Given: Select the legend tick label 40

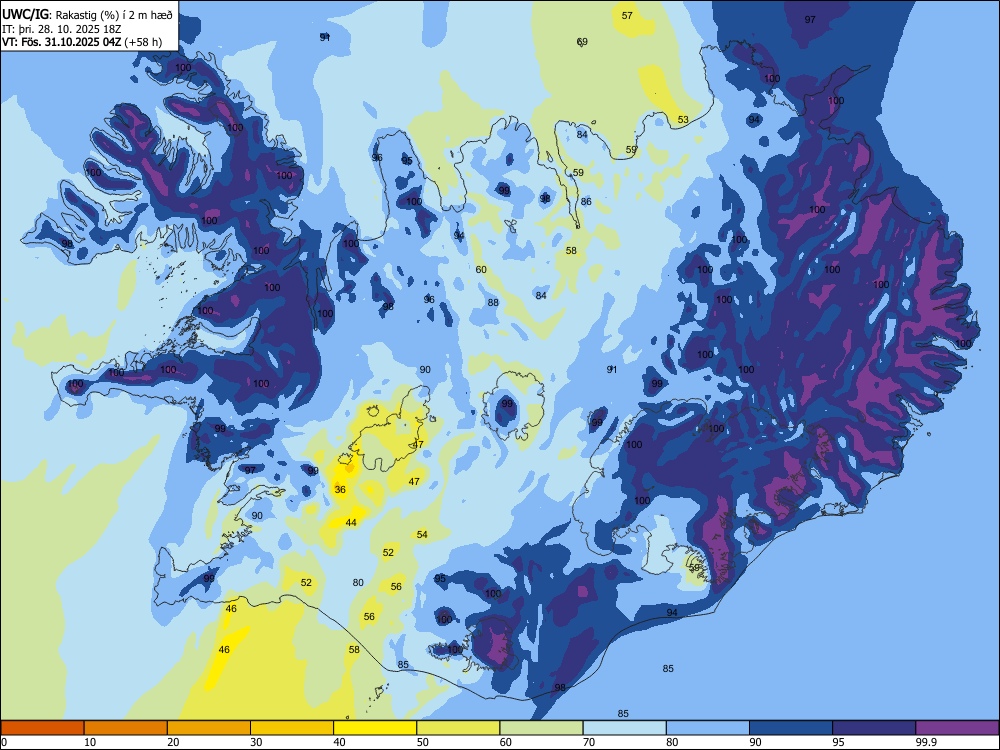Looking at the screenshot, I should click(339, 742).
